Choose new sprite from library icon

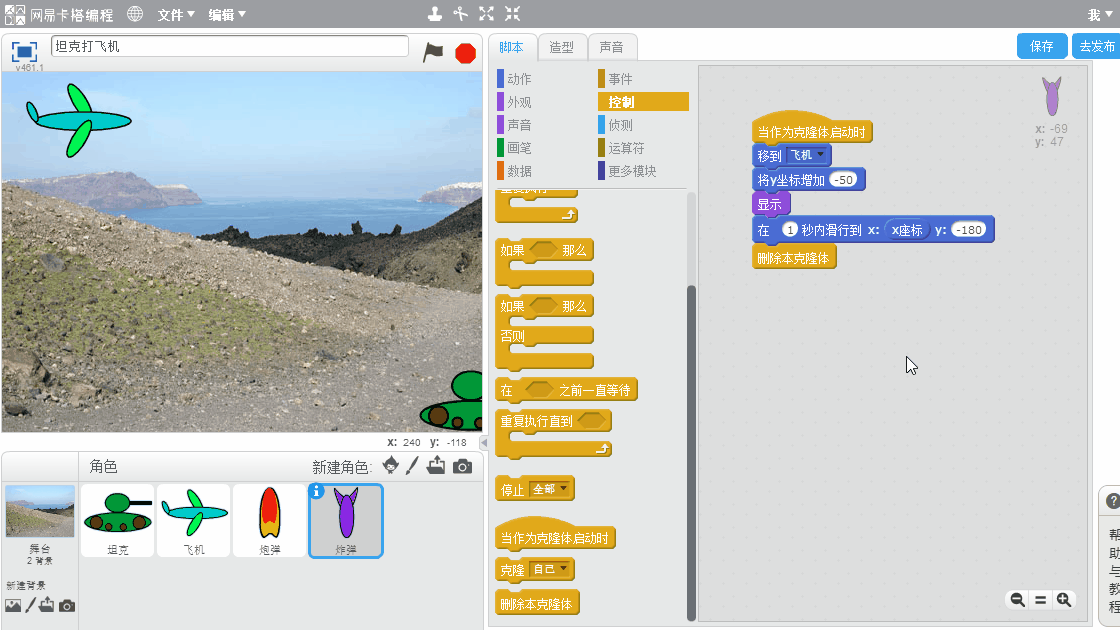pos(390,466)
